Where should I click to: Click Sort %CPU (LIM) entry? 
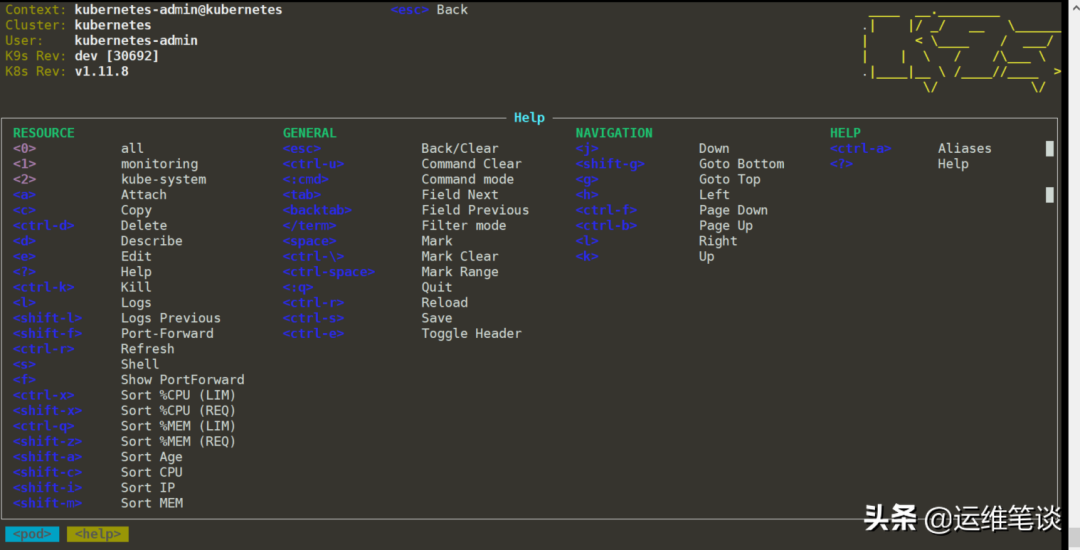(x=178, y=395)
